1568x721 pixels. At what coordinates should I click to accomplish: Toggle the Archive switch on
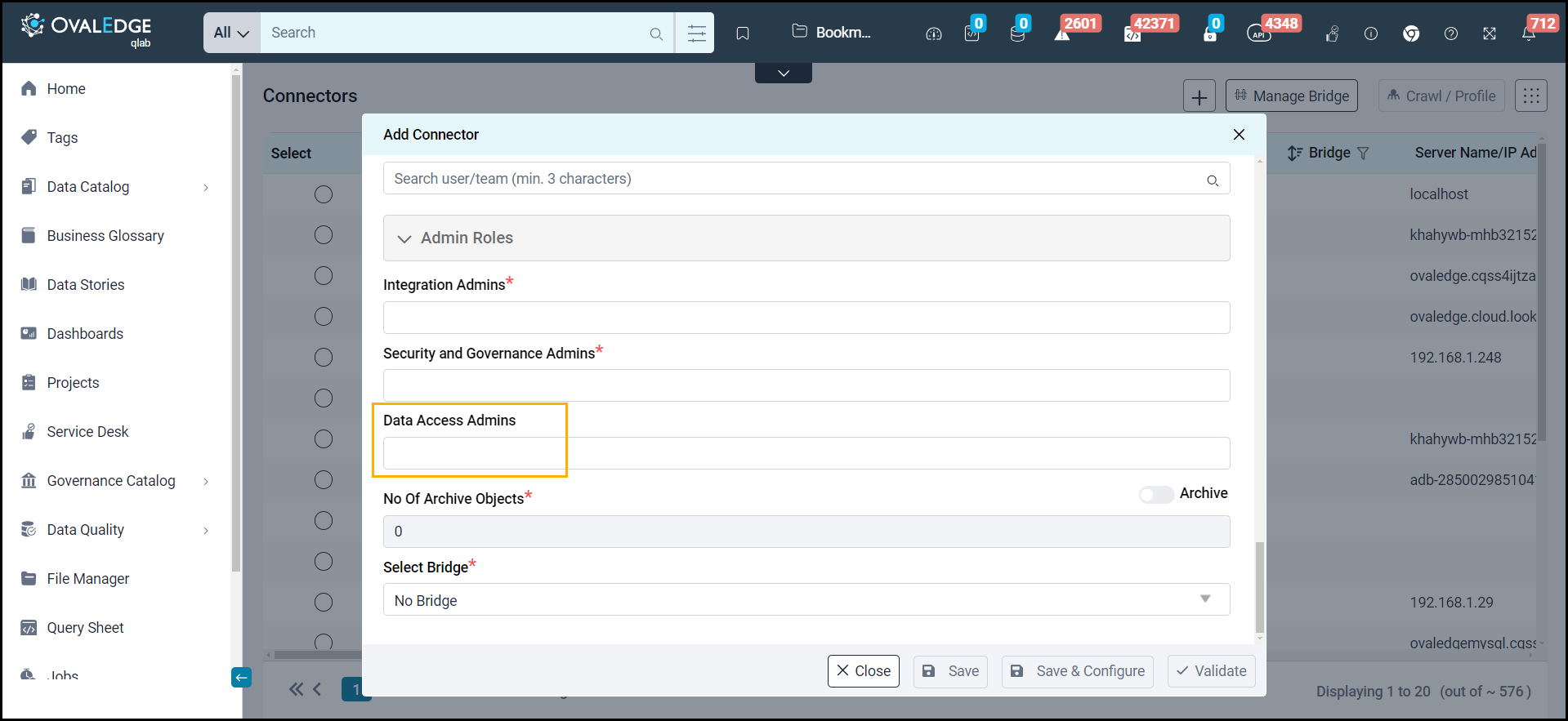[x=1156, y=495]
